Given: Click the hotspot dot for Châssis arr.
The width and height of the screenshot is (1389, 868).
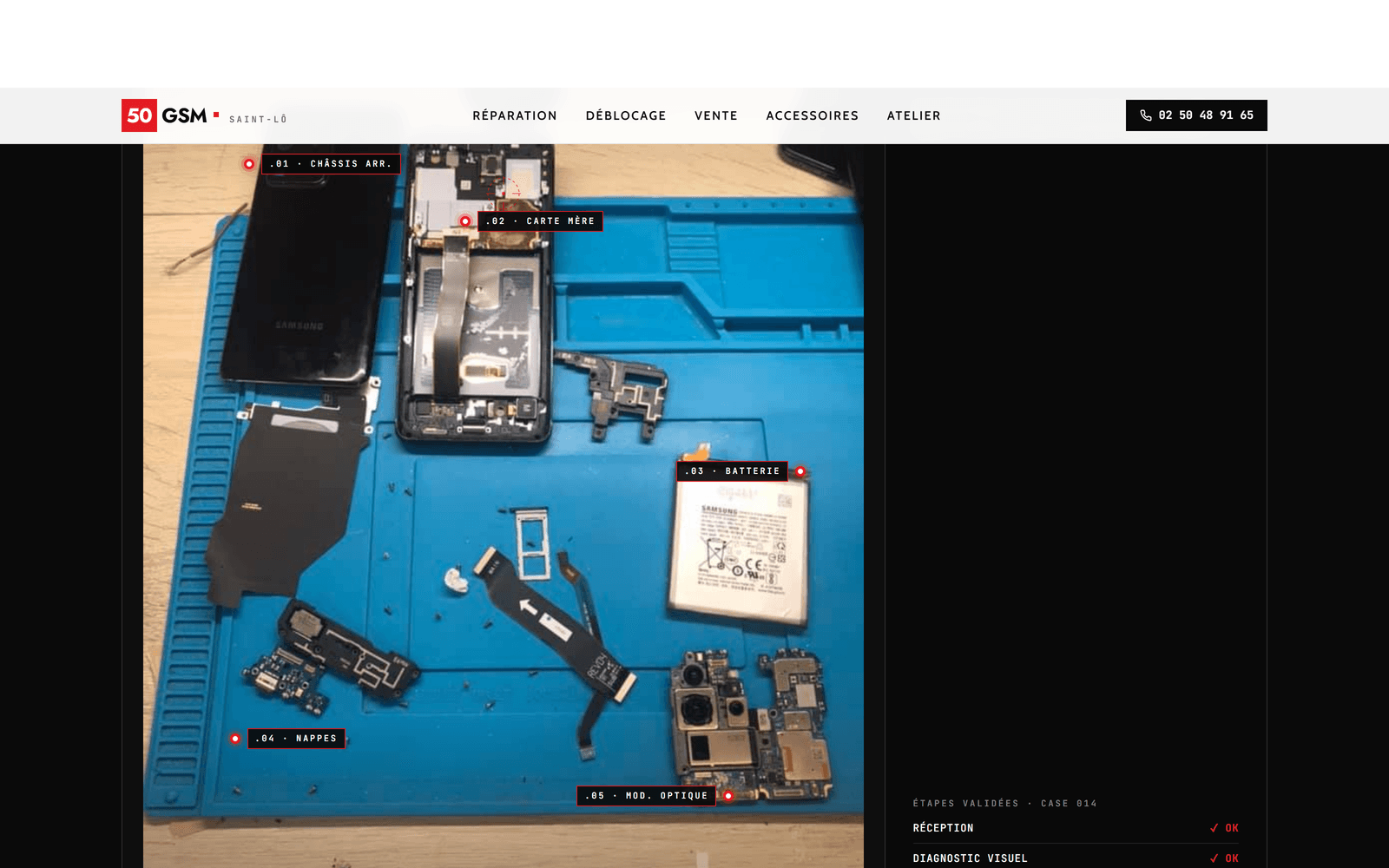Looking at the screenshot, I should [249, 164].
